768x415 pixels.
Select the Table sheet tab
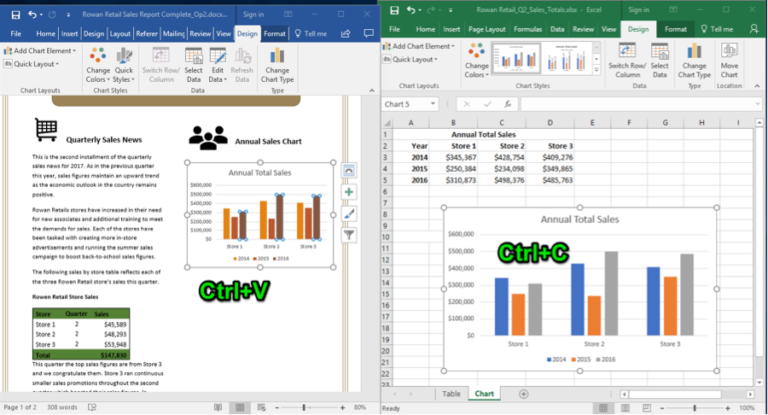(x=451, y=394)
